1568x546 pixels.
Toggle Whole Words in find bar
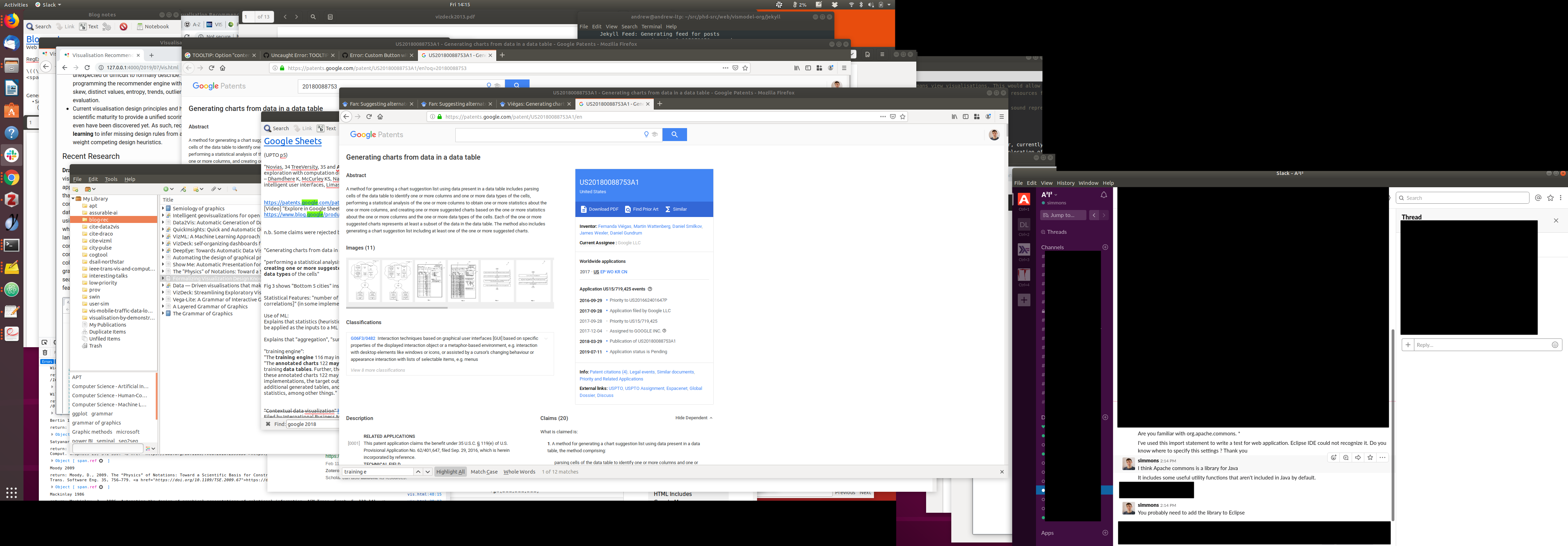point(519,472)
